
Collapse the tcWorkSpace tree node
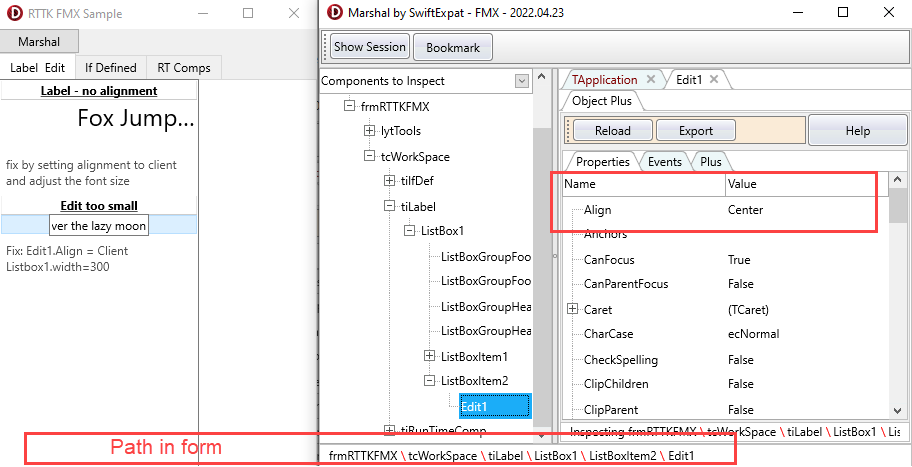coord(369,156)
